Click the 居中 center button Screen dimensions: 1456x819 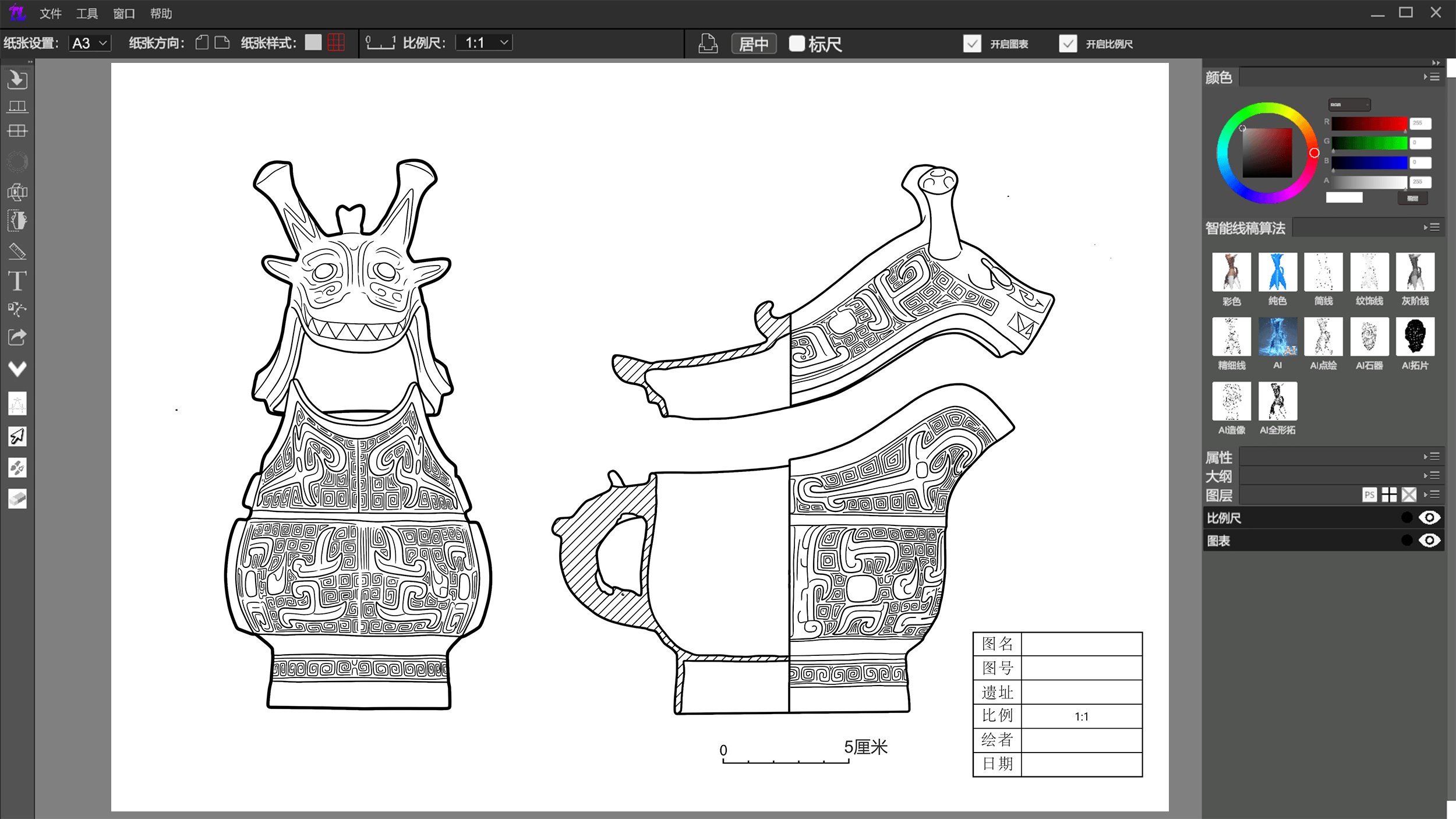[x=754, y=44]
